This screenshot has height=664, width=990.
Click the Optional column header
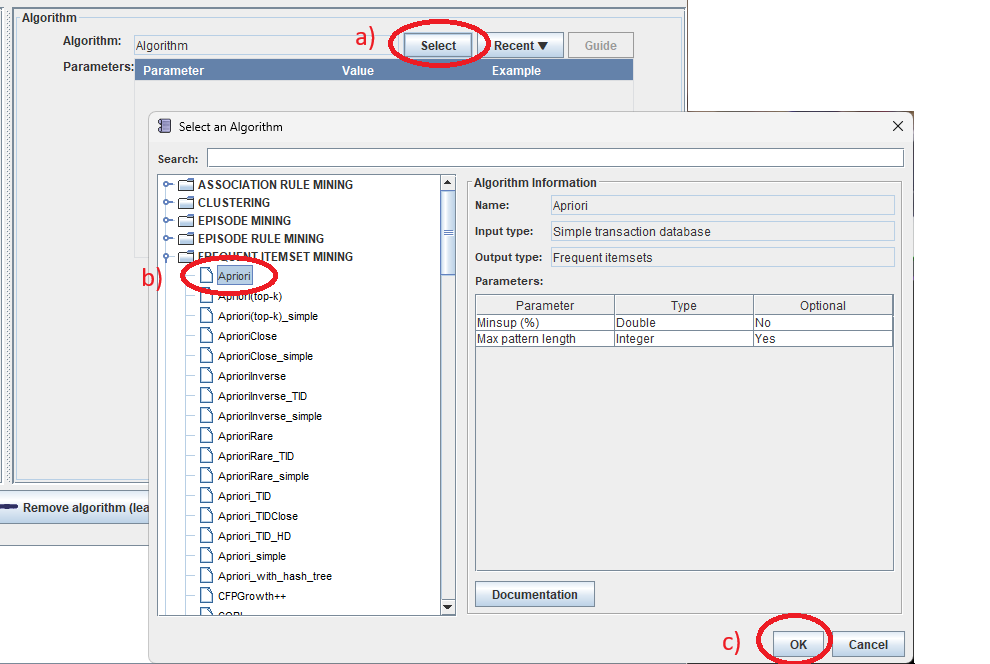click(x=823, y=305)
